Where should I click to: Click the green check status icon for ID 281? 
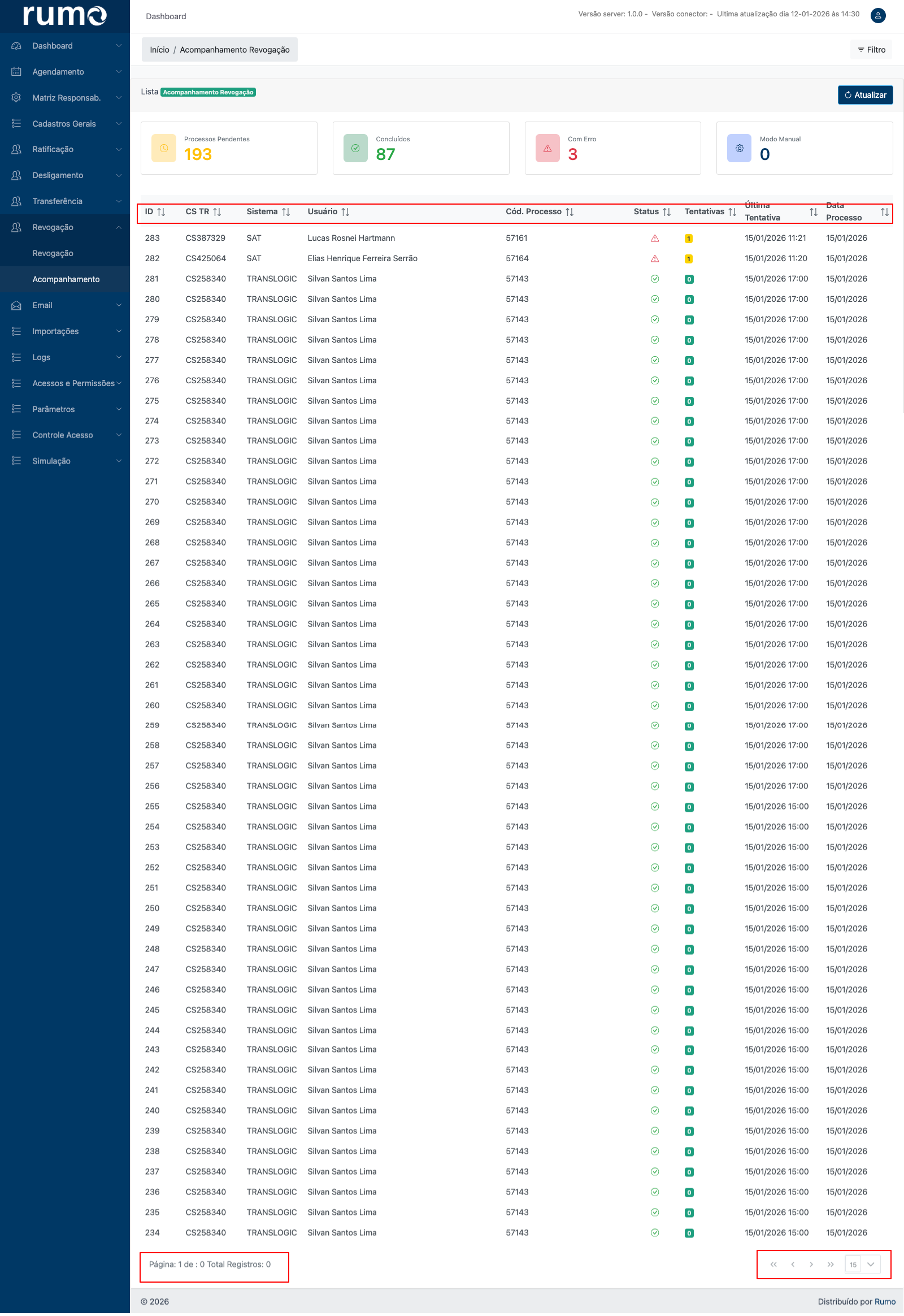point(655,279)
